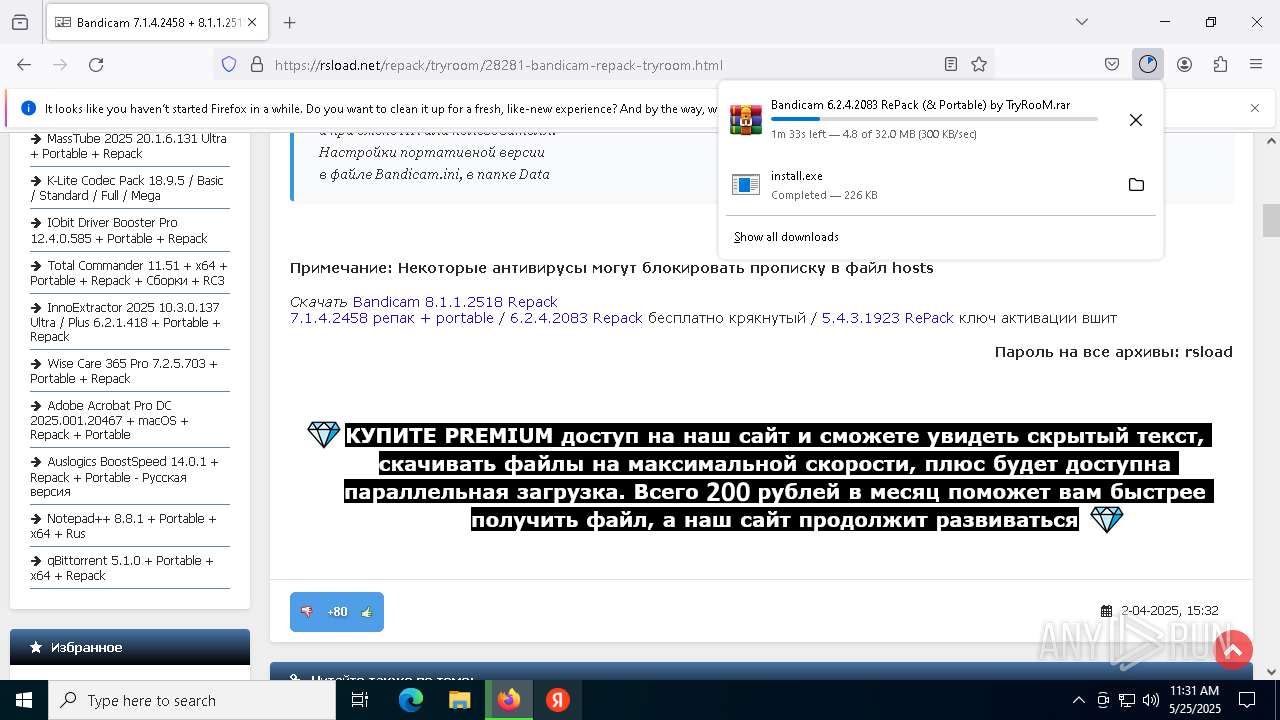Open the Избранное favorites section header
Screen dimensions: 1280x720
point(130,648)
